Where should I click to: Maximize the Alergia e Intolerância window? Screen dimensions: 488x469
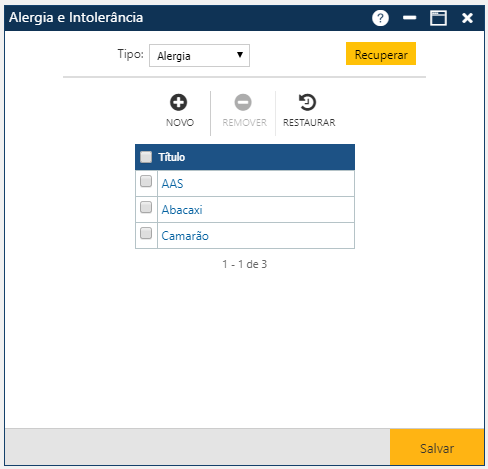coord(438,18)
